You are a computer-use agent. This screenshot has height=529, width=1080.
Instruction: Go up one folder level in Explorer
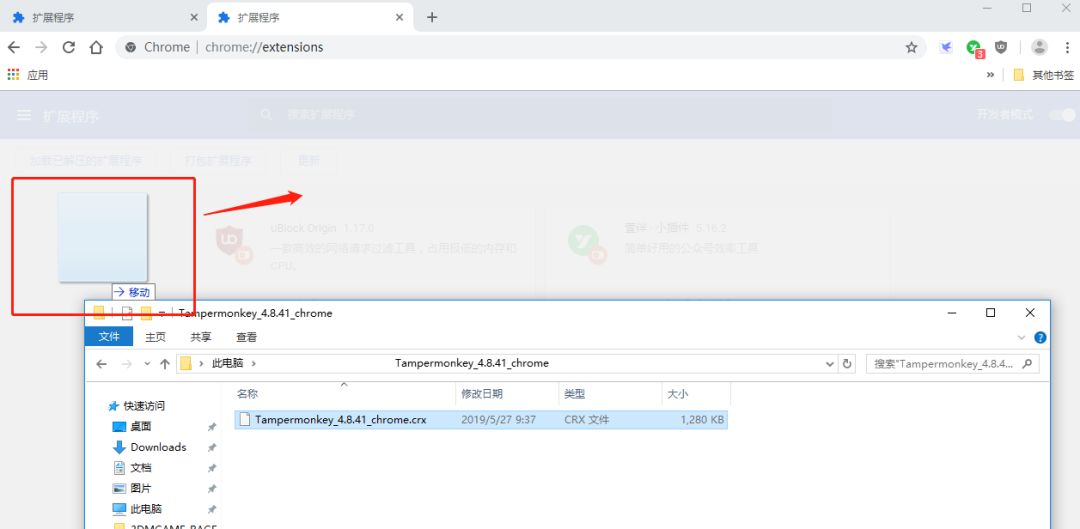coord(165,364)
